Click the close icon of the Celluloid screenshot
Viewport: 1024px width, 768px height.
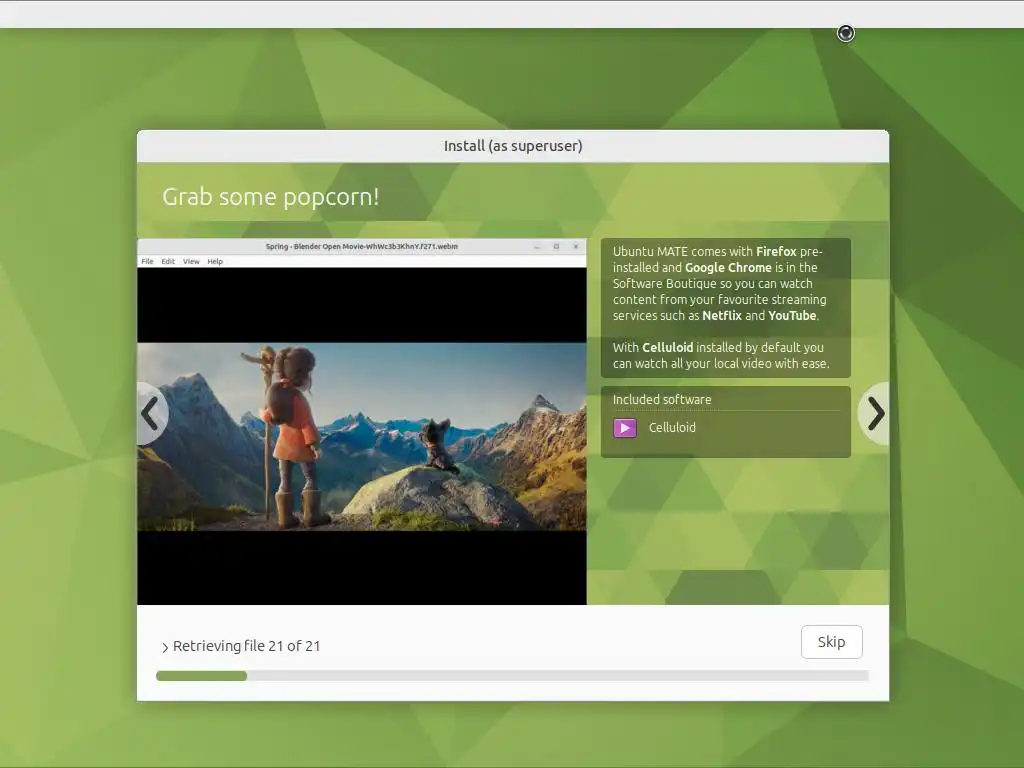(575, 246)
